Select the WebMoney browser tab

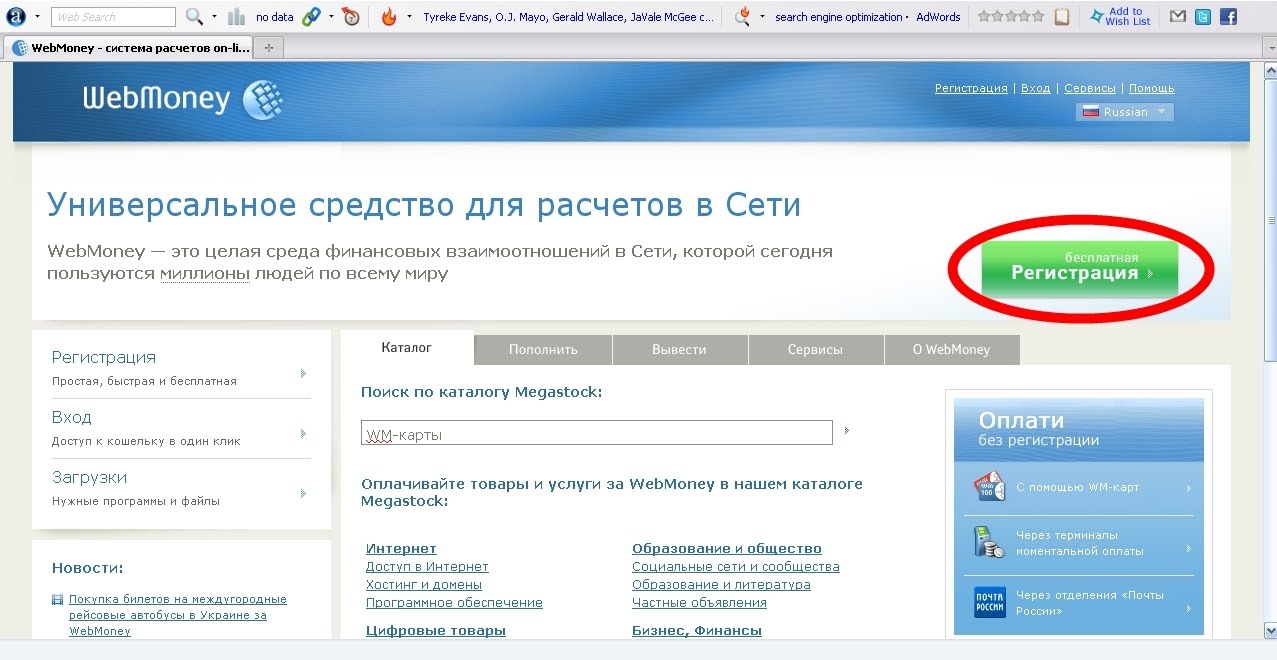[128, 48]
